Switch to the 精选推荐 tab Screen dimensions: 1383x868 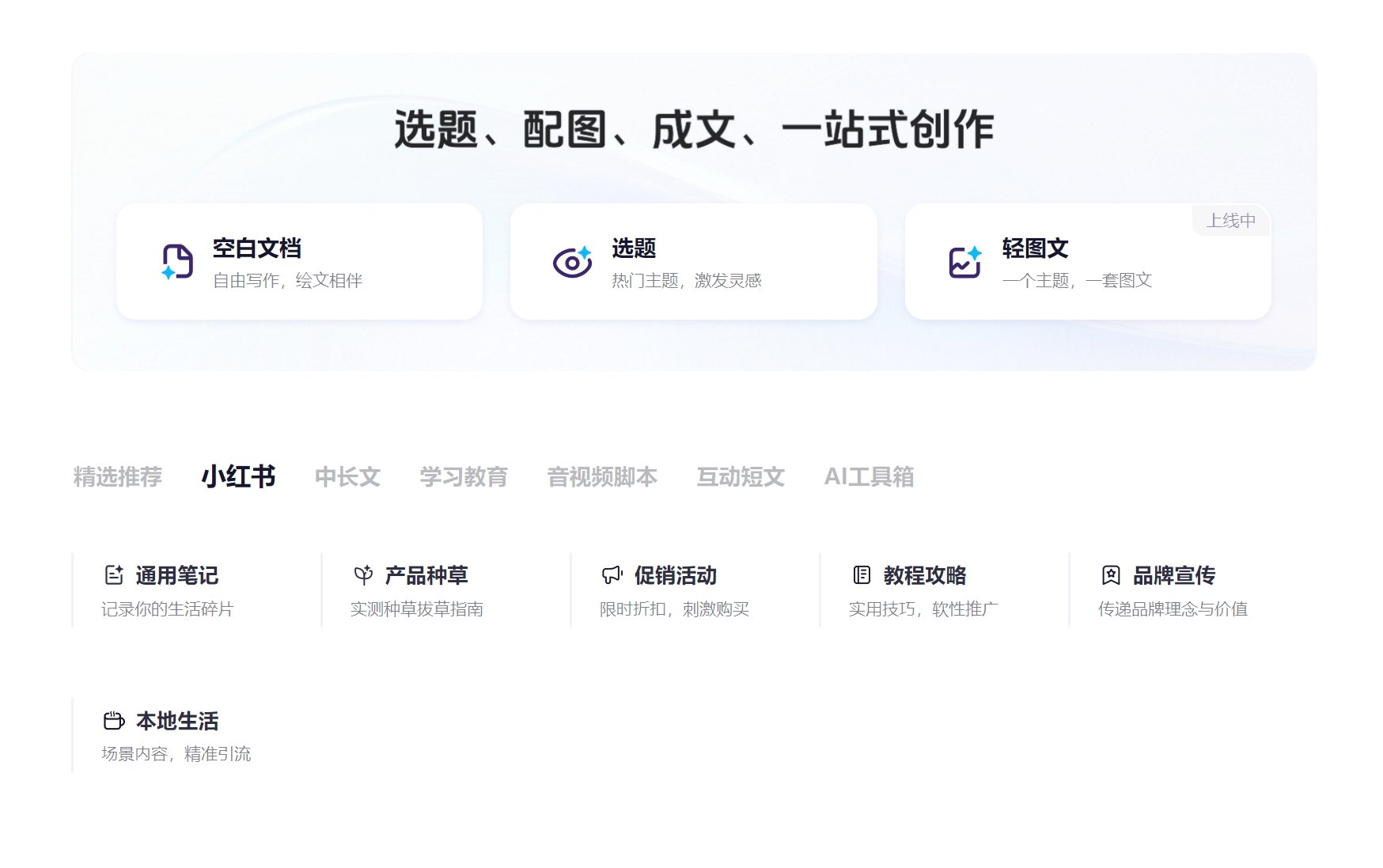(116, 476)
